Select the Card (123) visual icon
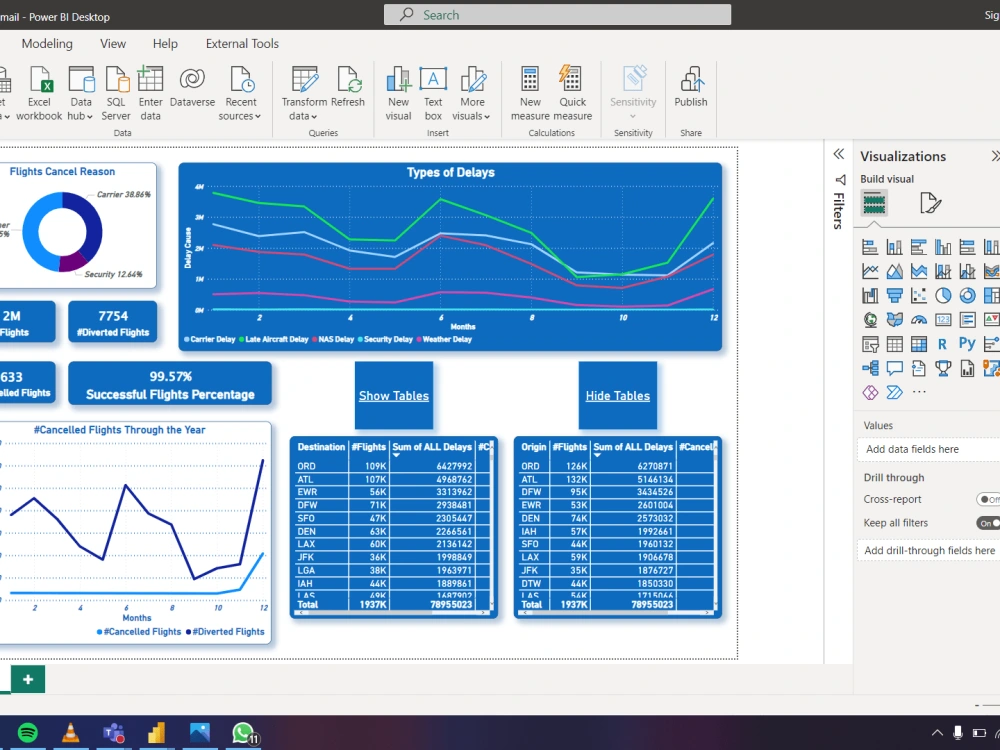Image resolution: width=1000 pixels, height=750 pixels. tap(944, 320)
